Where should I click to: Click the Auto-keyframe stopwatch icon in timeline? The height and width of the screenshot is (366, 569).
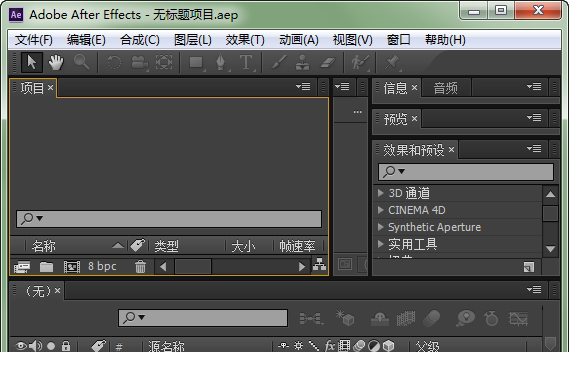(491, 318)
